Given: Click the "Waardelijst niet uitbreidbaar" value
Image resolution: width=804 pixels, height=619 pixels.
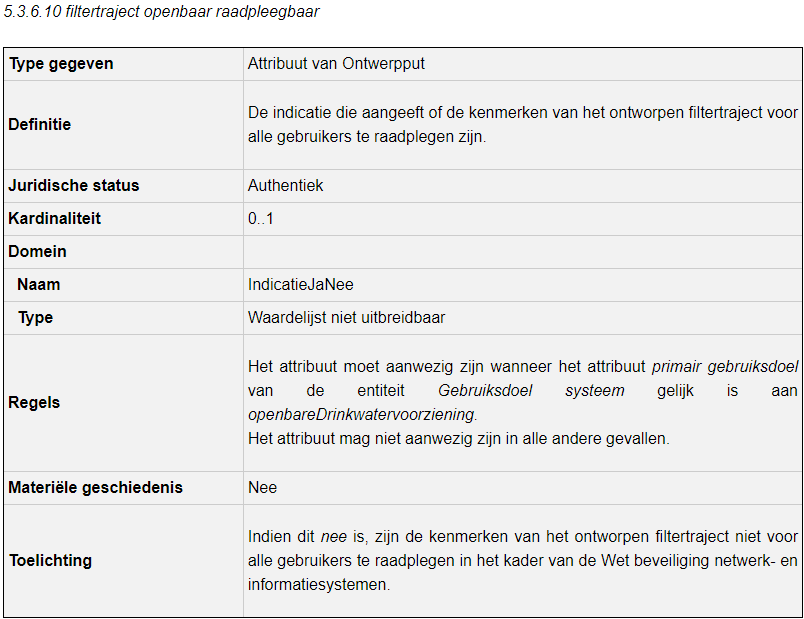Looking at the screenshot, I should 346,318.
